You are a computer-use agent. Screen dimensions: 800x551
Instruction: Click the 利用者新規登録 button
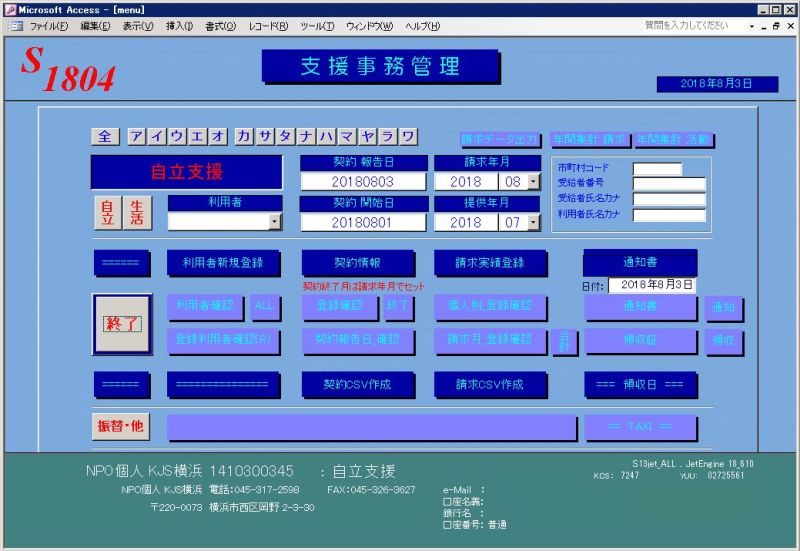[222, 263]
